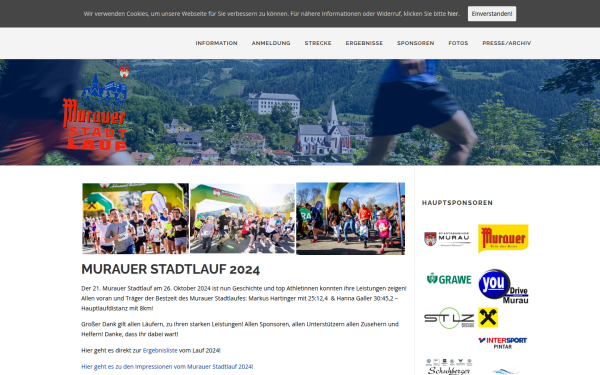
Task: Open the third photo of children running
Action: point(351,218)
